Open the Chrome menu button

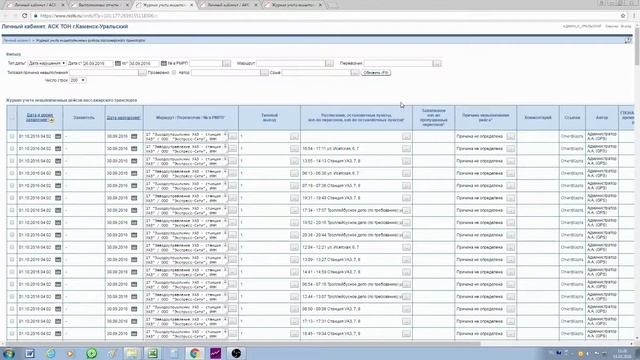(x=634, y=16)
